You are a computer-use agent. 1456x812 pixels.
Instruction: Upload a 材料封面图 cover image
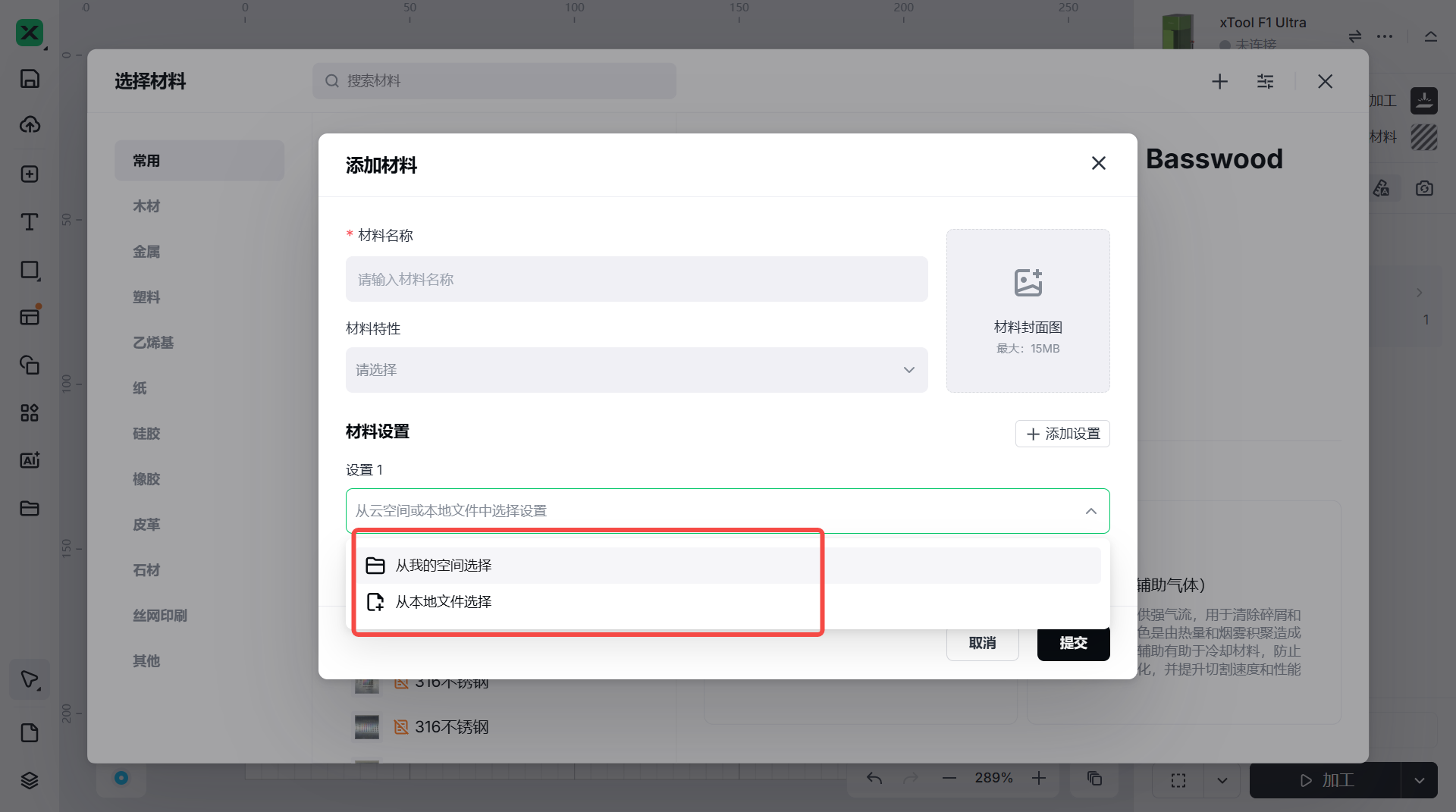pyautogui.click(x=1028, y=311)
